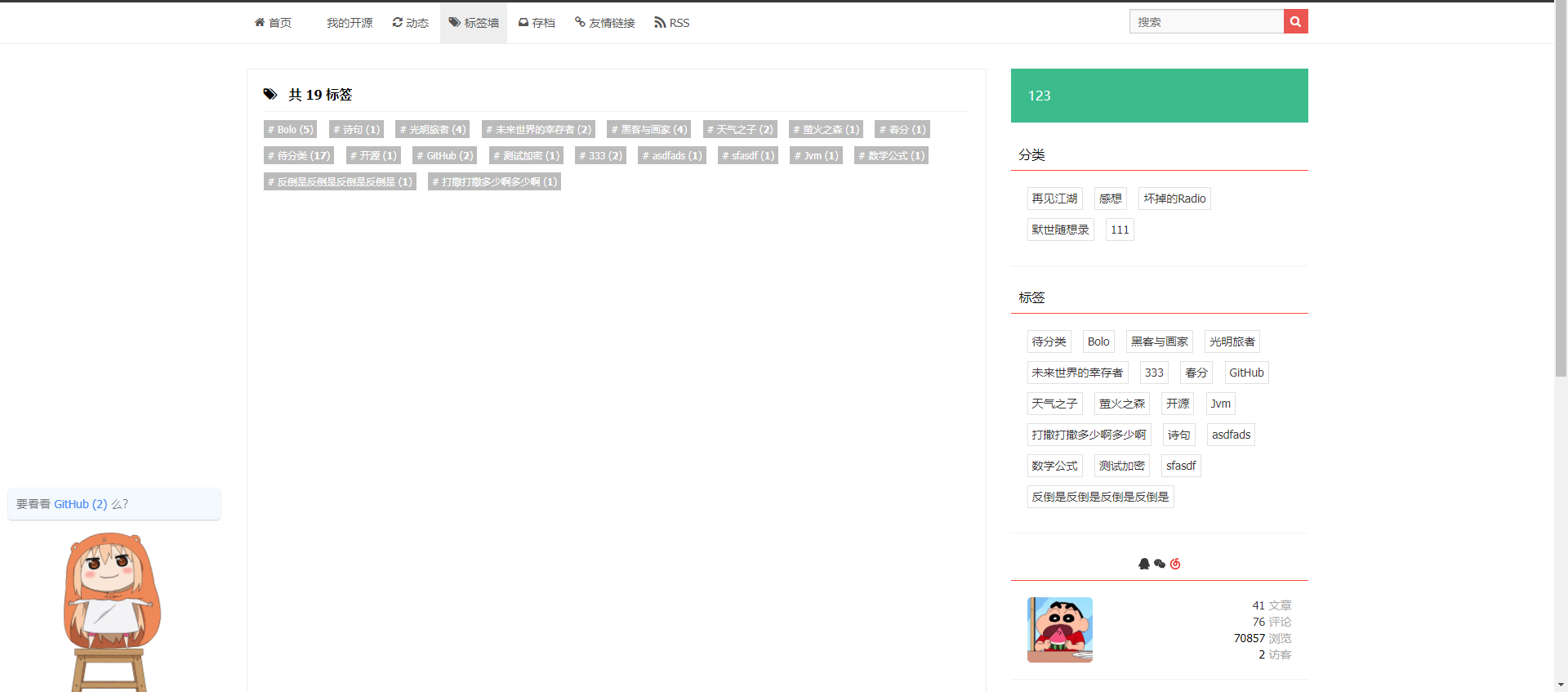Click the home icon for 首页
This screenshot has width=1568, height=692.
click(260, 22)
